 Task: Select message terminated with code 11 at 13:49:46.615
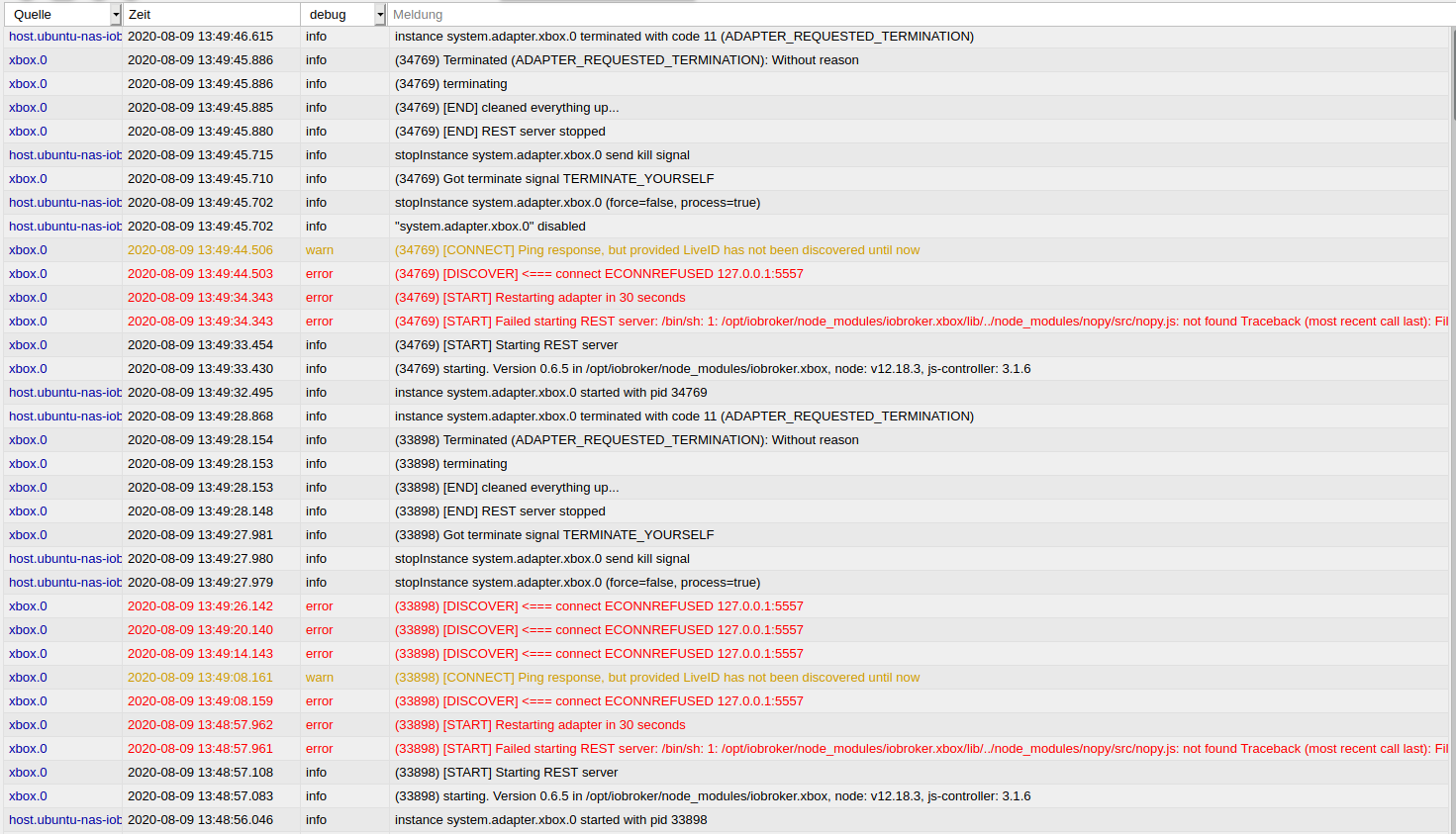click(x=684, y=37)
